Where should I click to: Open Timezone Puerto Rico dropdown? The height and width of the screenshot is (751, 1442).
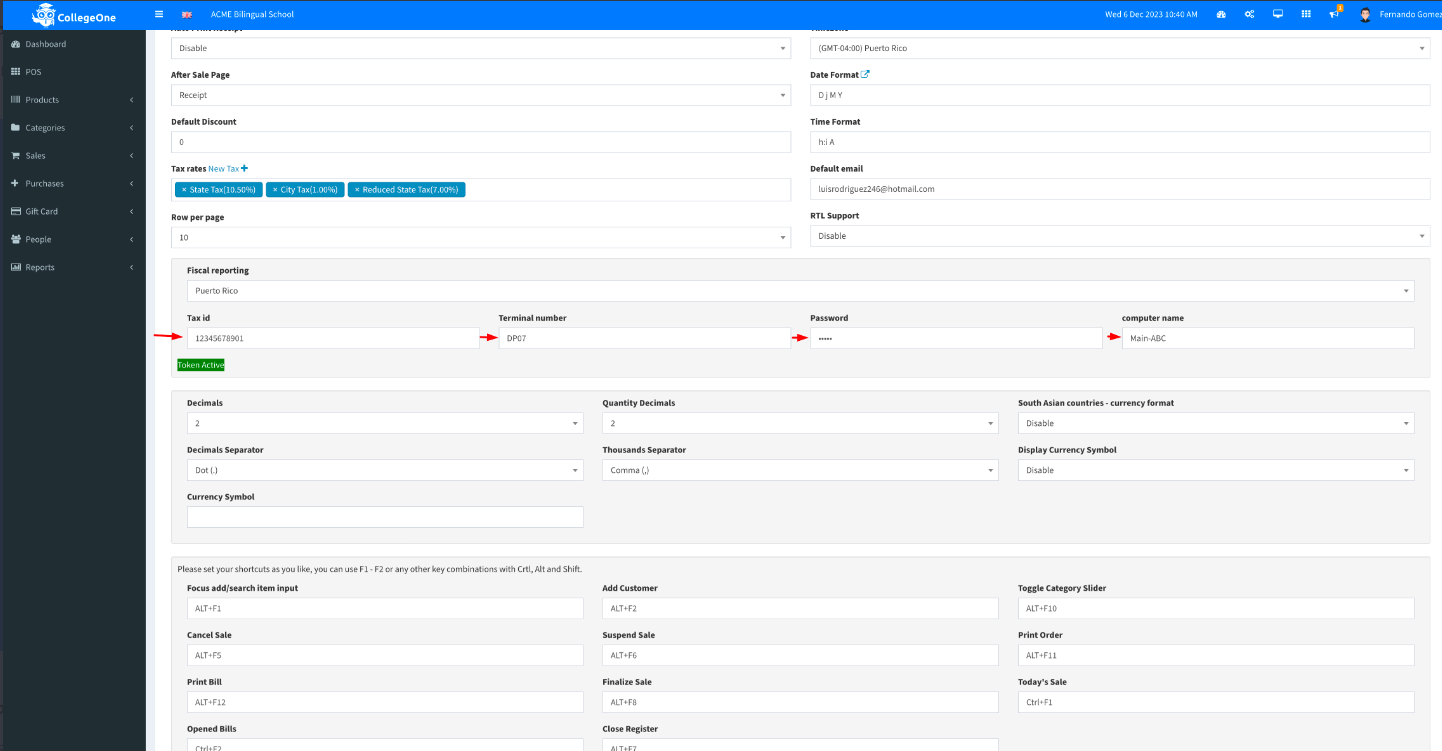tap(1120, 48)
